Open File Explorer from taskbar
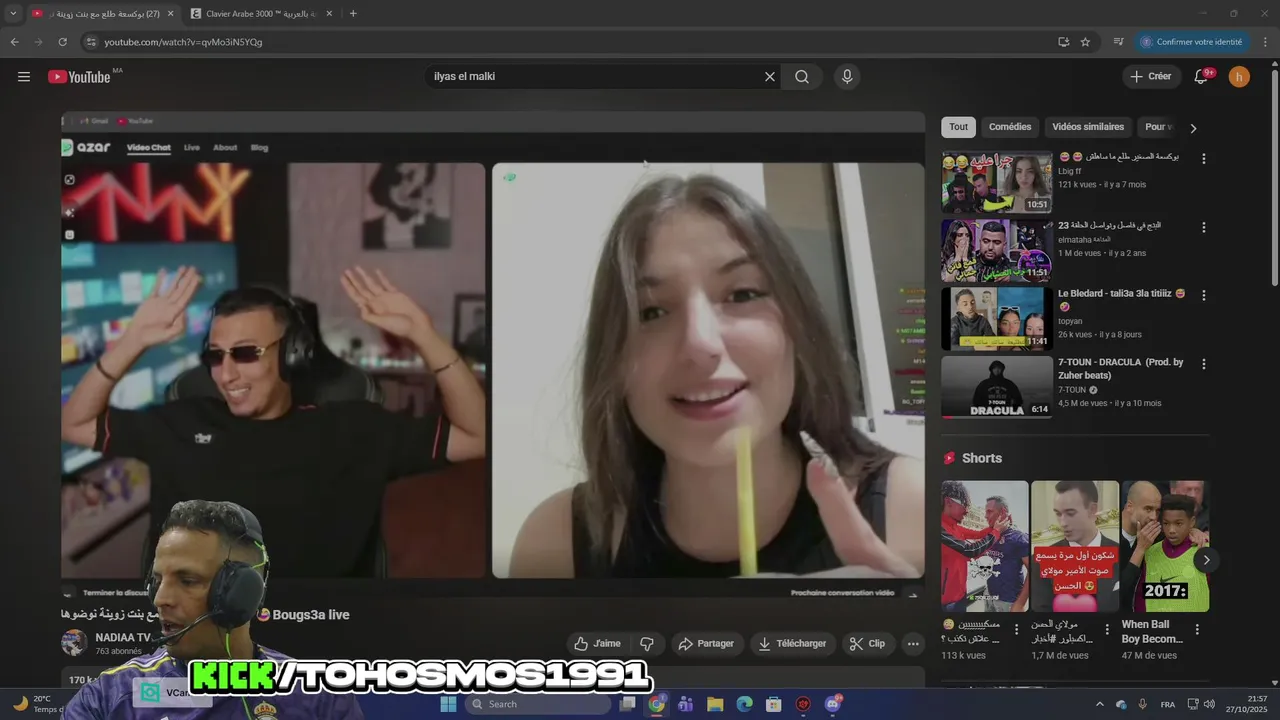The height and width of the screenshot is (720, 1280). tap(715, 704)
